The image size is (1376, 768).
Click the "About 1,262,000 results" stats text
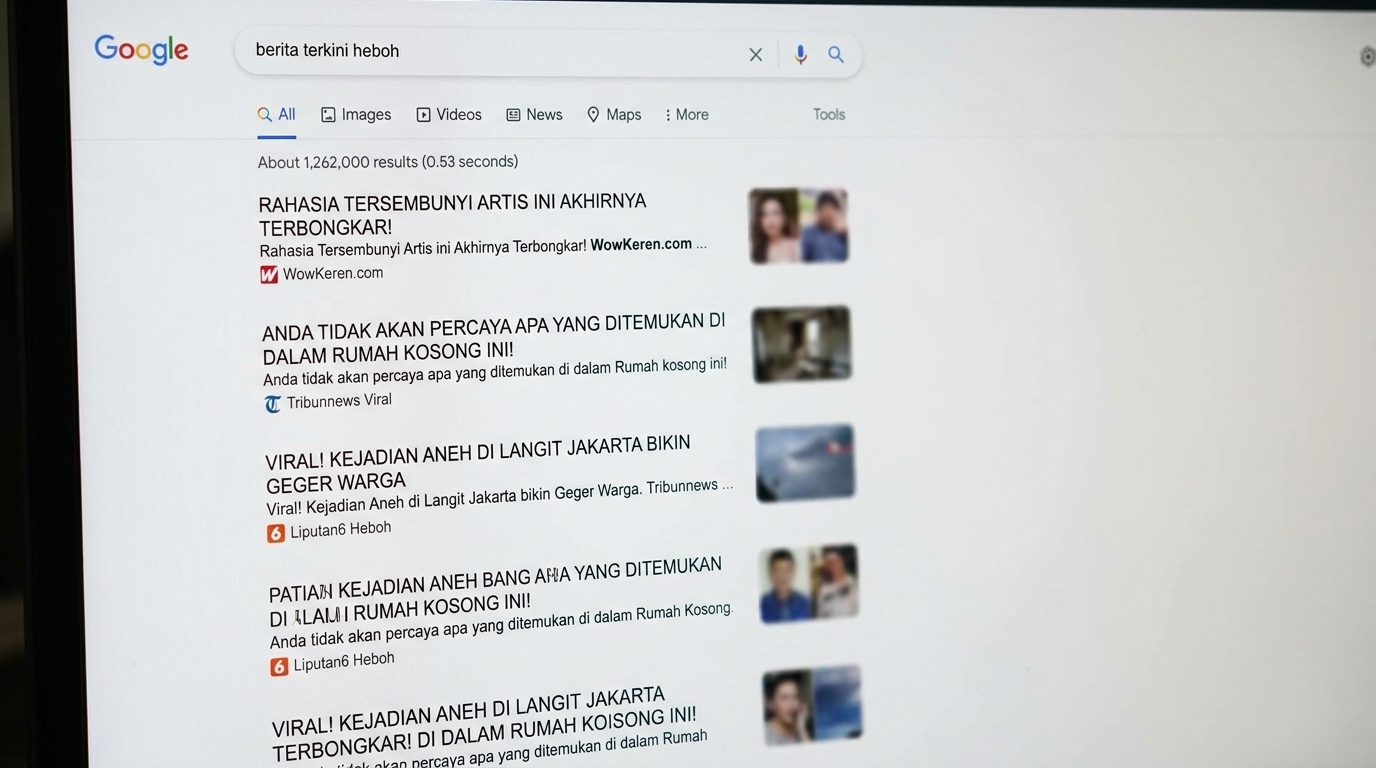[x=388, y=162]
